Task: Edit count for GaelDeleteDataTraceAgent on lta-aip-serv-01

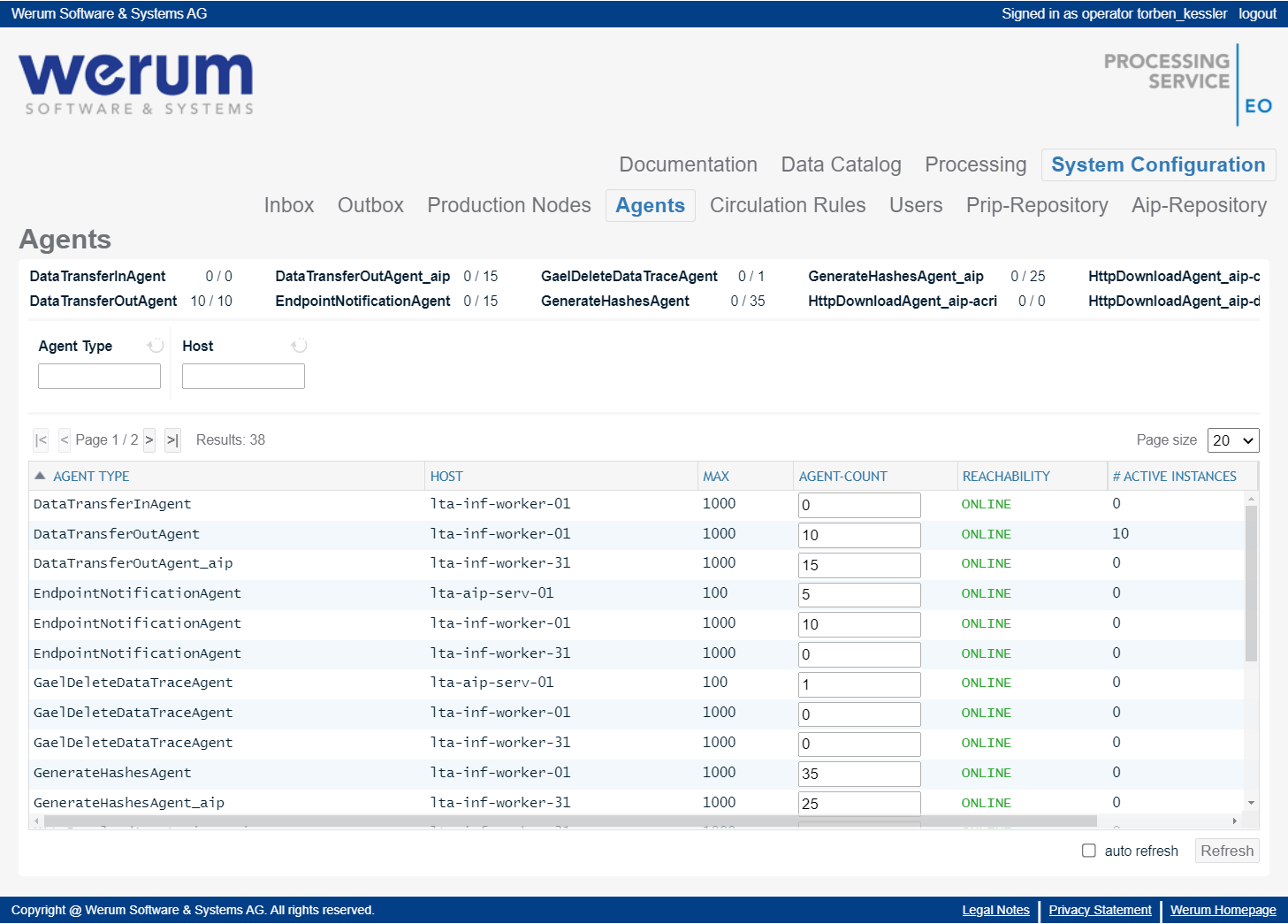Action: [859, 684]
